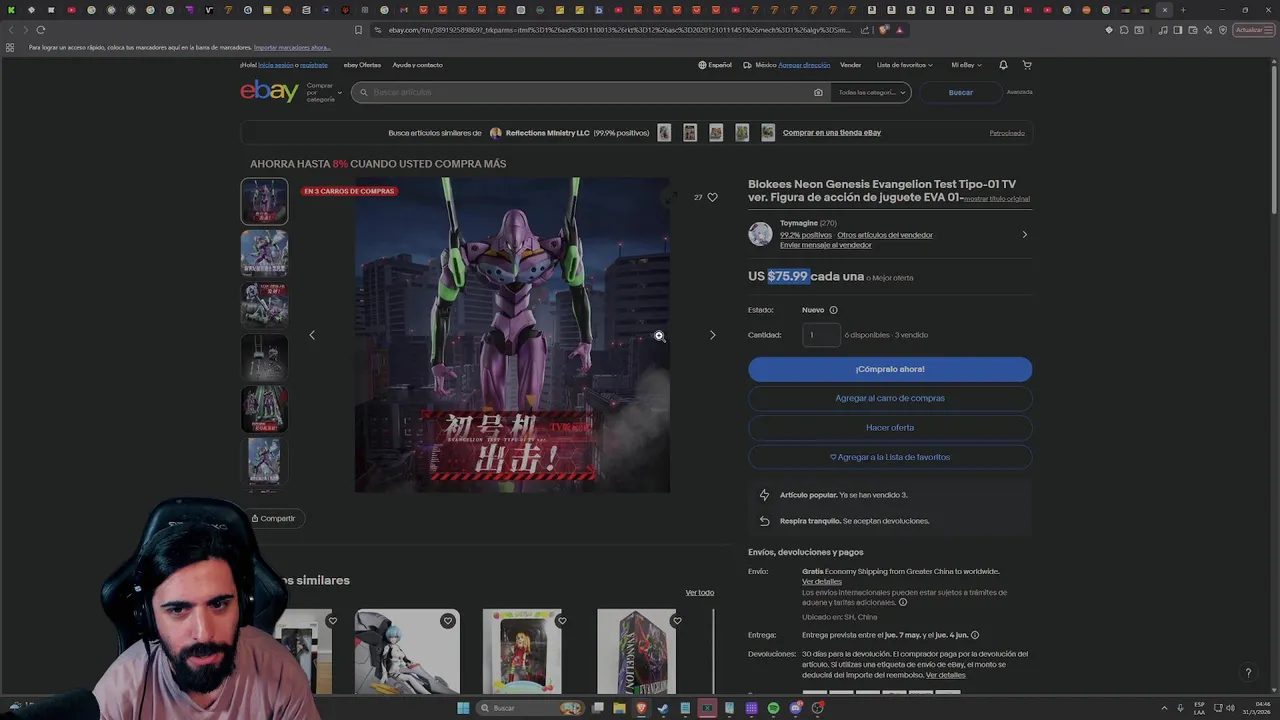The image size is (1280, 720).
Task: Click 'Enviar mensaje al vendedor' link
Action: point(826,245)
